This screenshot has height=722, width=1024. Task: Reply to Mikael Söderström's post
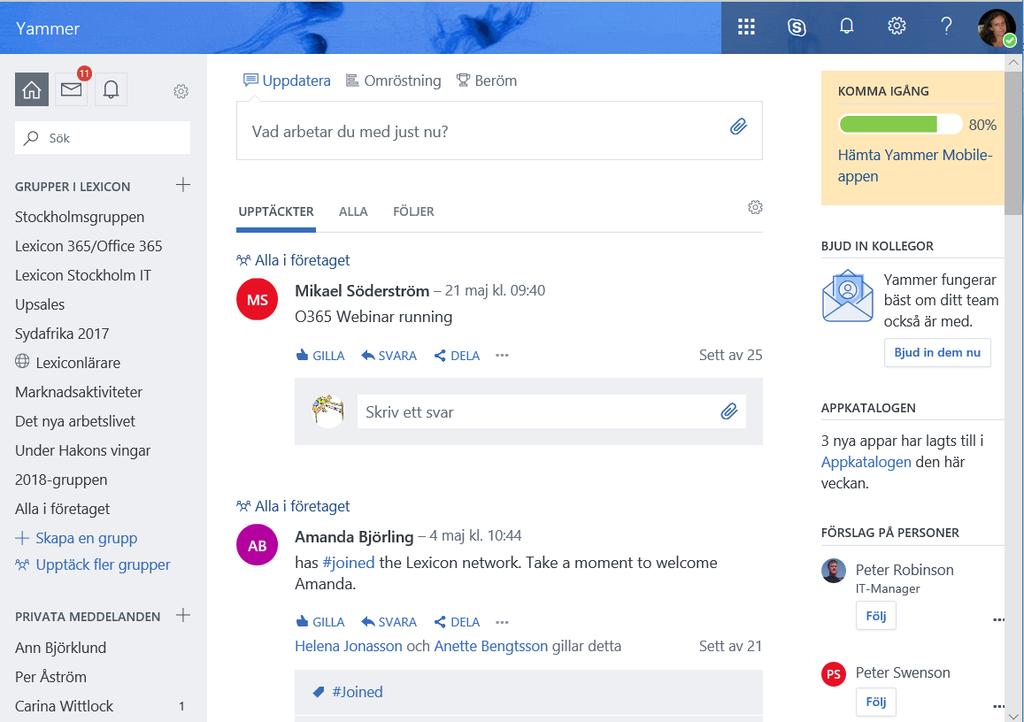pos(389,356)
